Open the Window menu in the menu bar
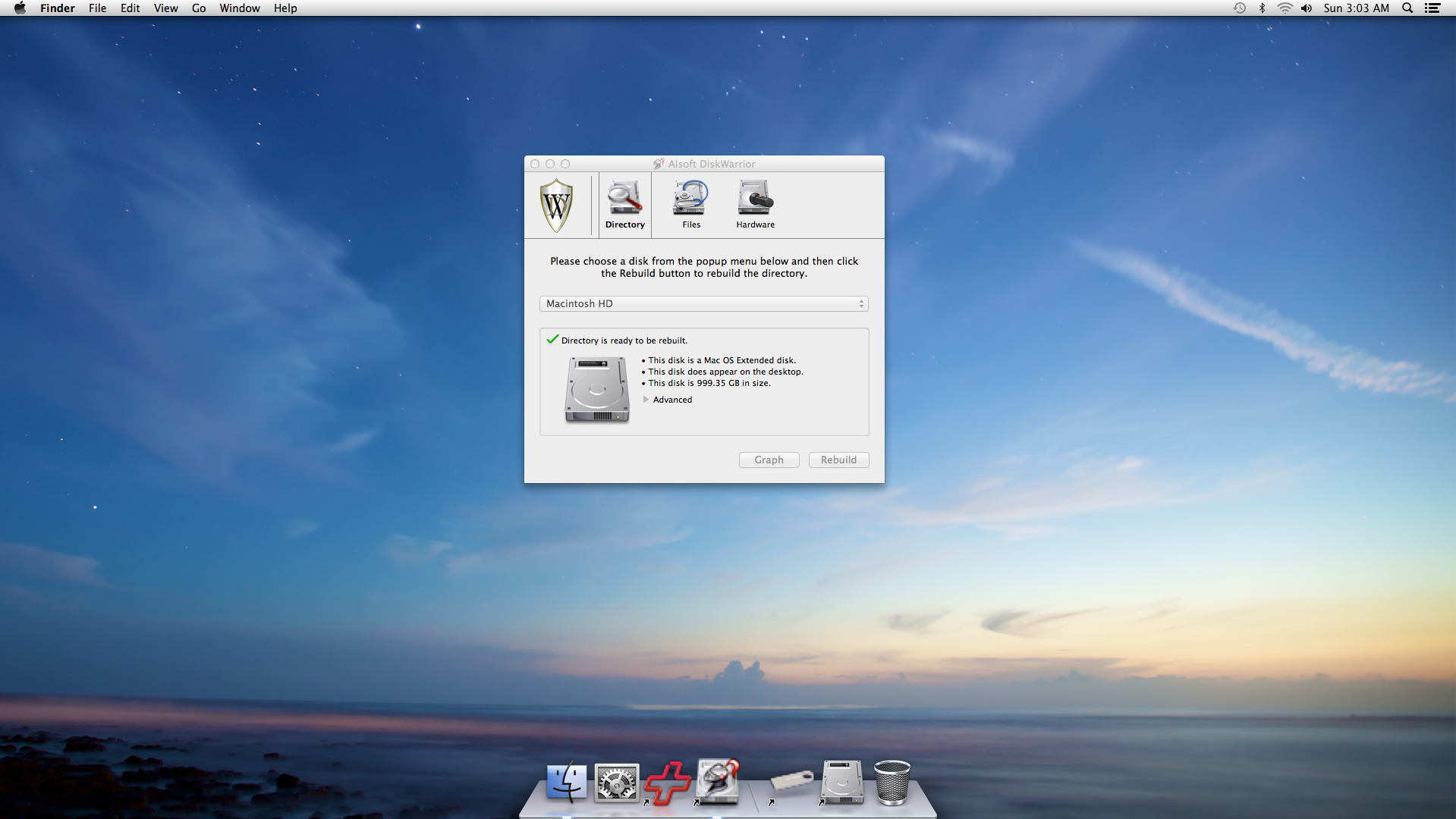1456x819 pixels. [x=239, y=8]
